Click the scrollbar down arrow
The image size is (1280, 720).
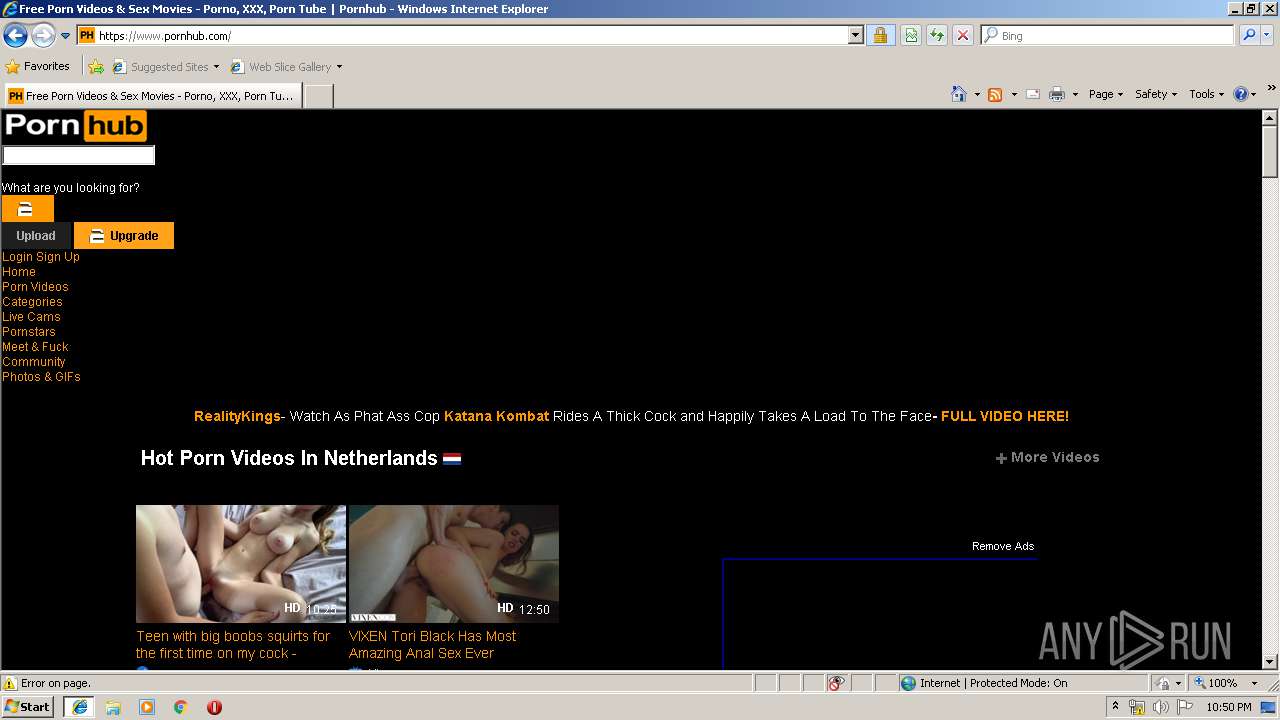click(1270, 661)
